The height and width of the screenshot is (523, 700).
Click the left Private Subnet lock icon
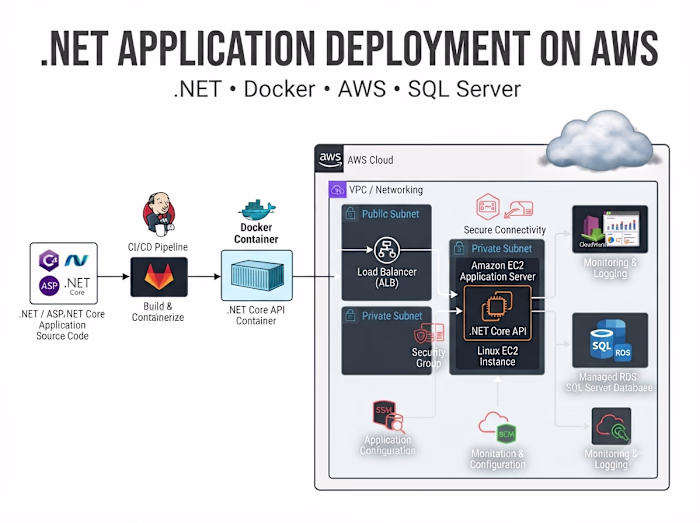pos(350,315)
